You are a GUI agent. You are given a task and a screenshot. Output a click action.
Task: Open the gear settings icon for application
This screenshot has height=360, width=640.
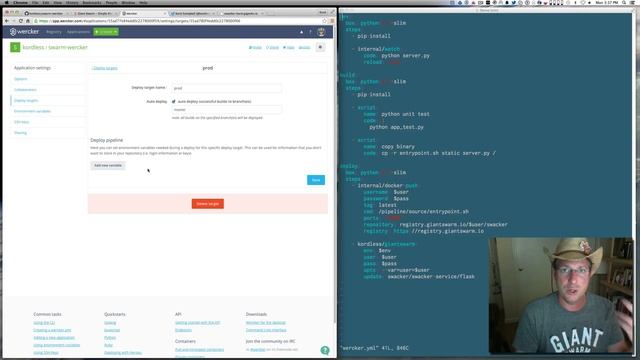tap(320, 47)
